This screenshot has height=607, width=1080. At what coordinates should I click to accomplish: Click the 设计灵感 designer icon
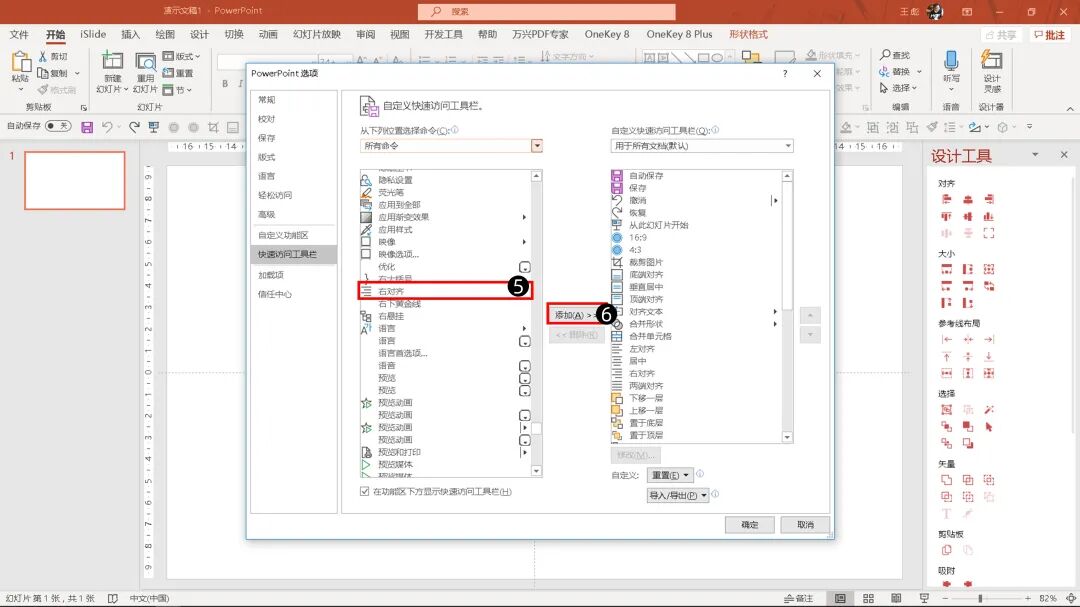coord(992,61)
